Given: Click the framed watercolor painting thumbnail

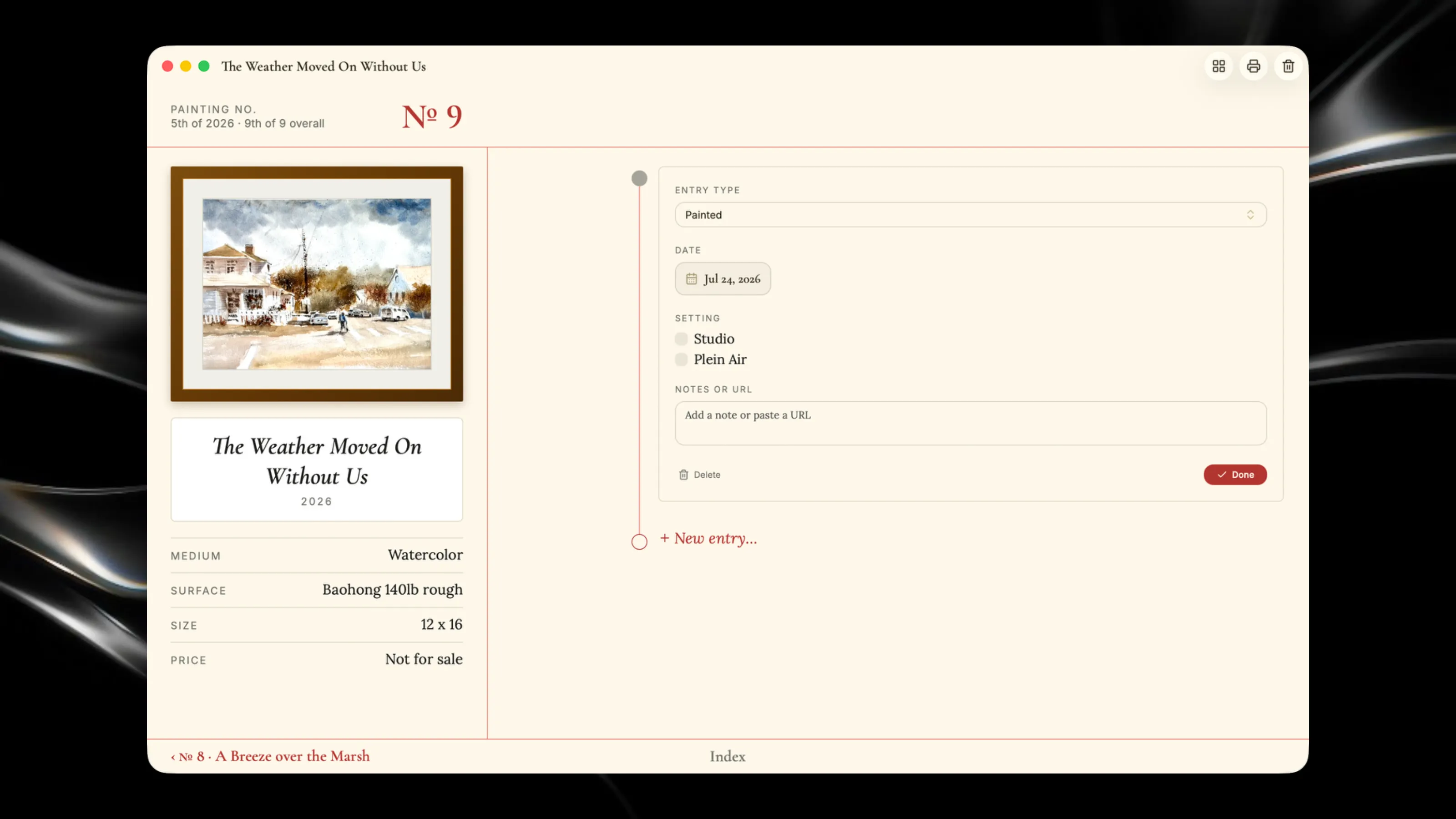Looking at the screenshot, I should coord(317,284).
